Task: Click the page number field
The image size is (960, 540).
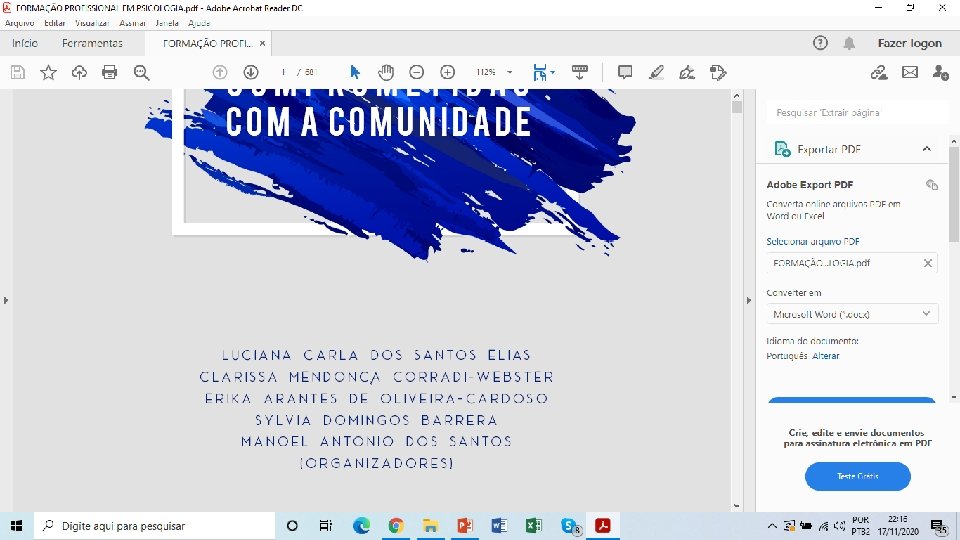Action: click(283, 72)
